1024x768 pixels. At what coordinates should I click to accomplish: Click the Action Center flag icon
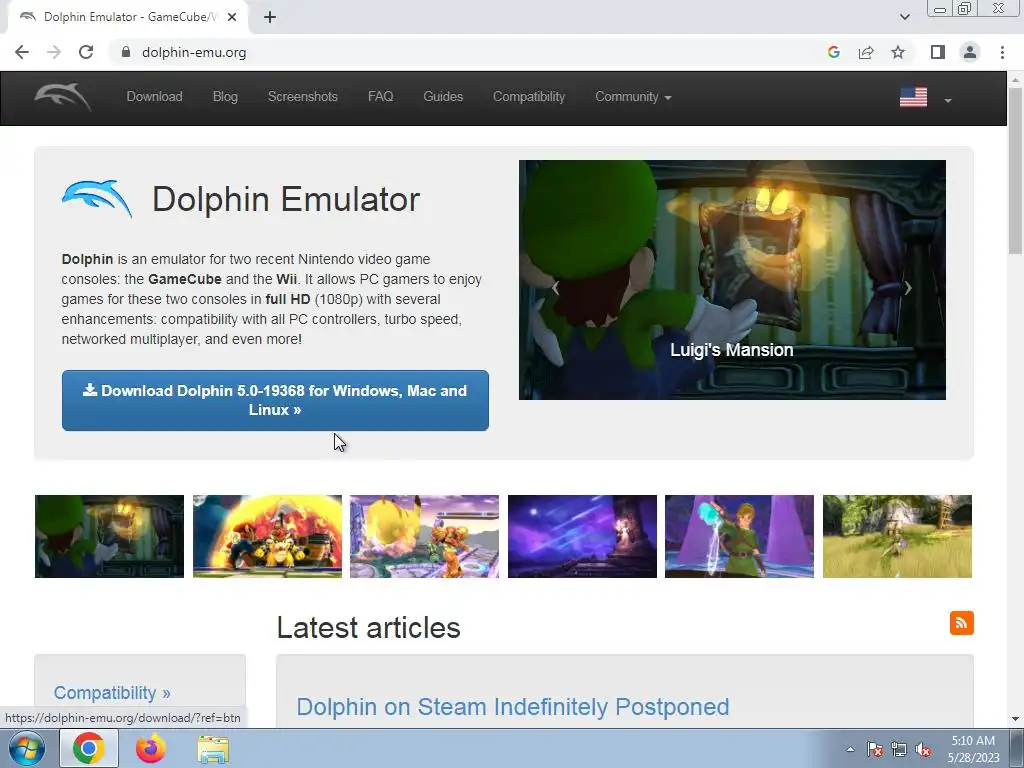[875, 750]
